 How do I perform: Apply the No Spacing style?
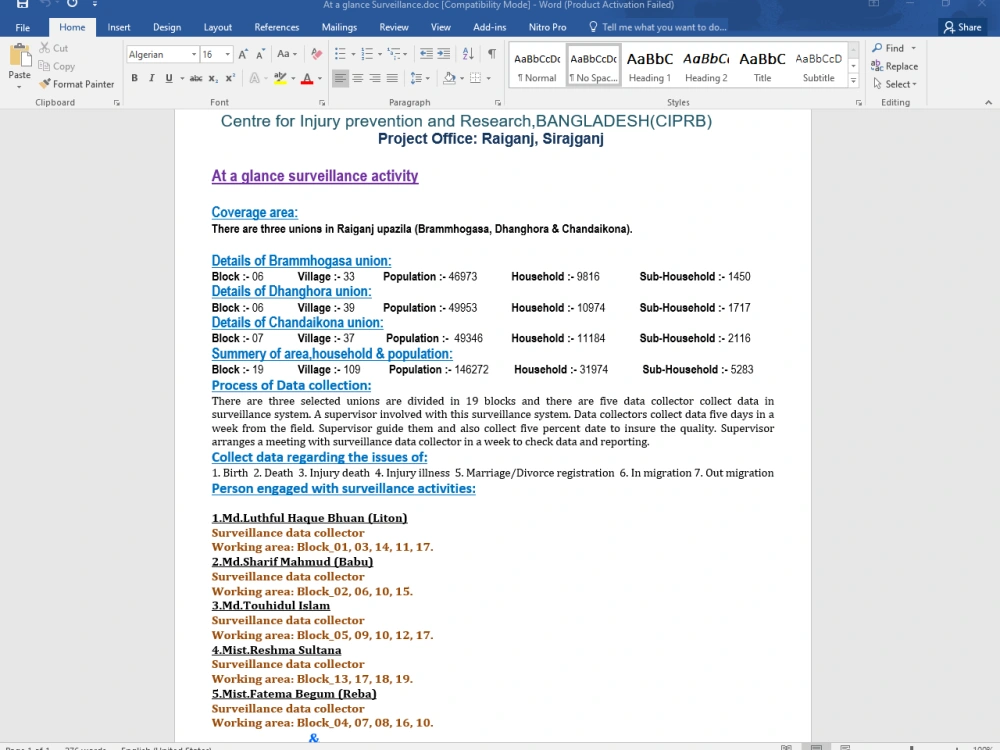594,66
